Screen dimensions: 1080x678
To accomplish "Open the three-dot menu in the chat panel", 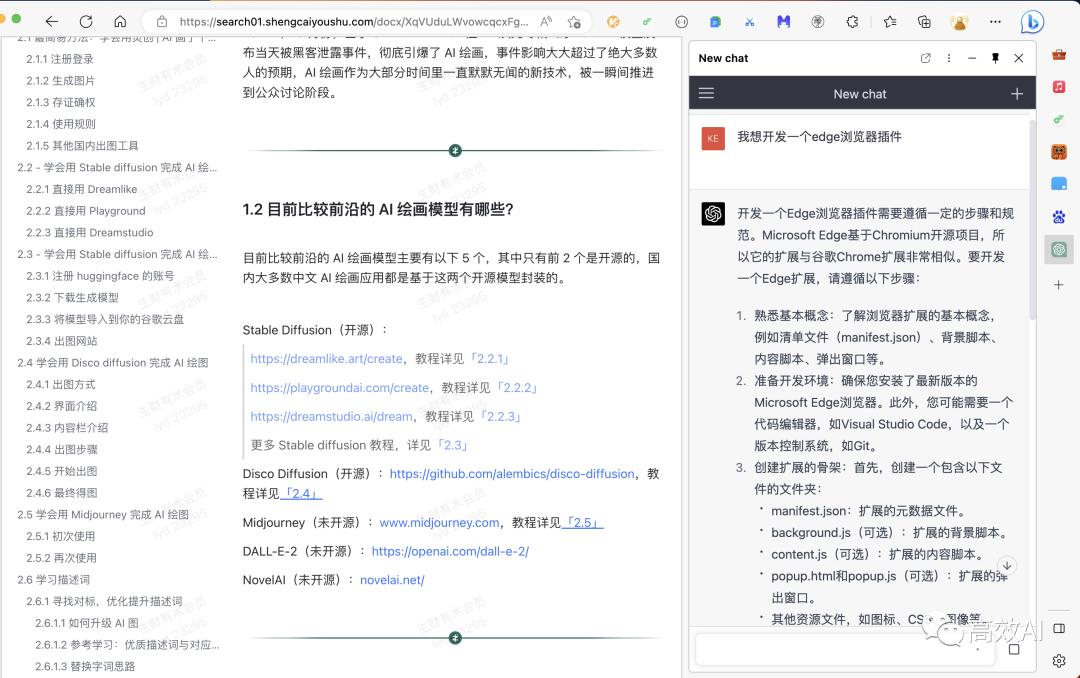I will [948, 58].
